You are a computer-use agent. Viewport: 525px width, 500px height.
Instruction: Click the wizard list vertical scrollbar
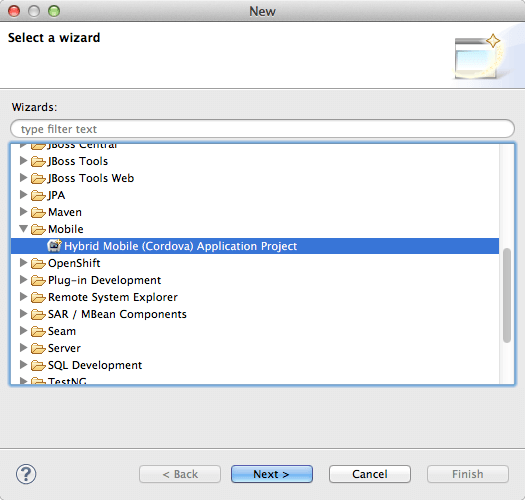pos(507,295)
